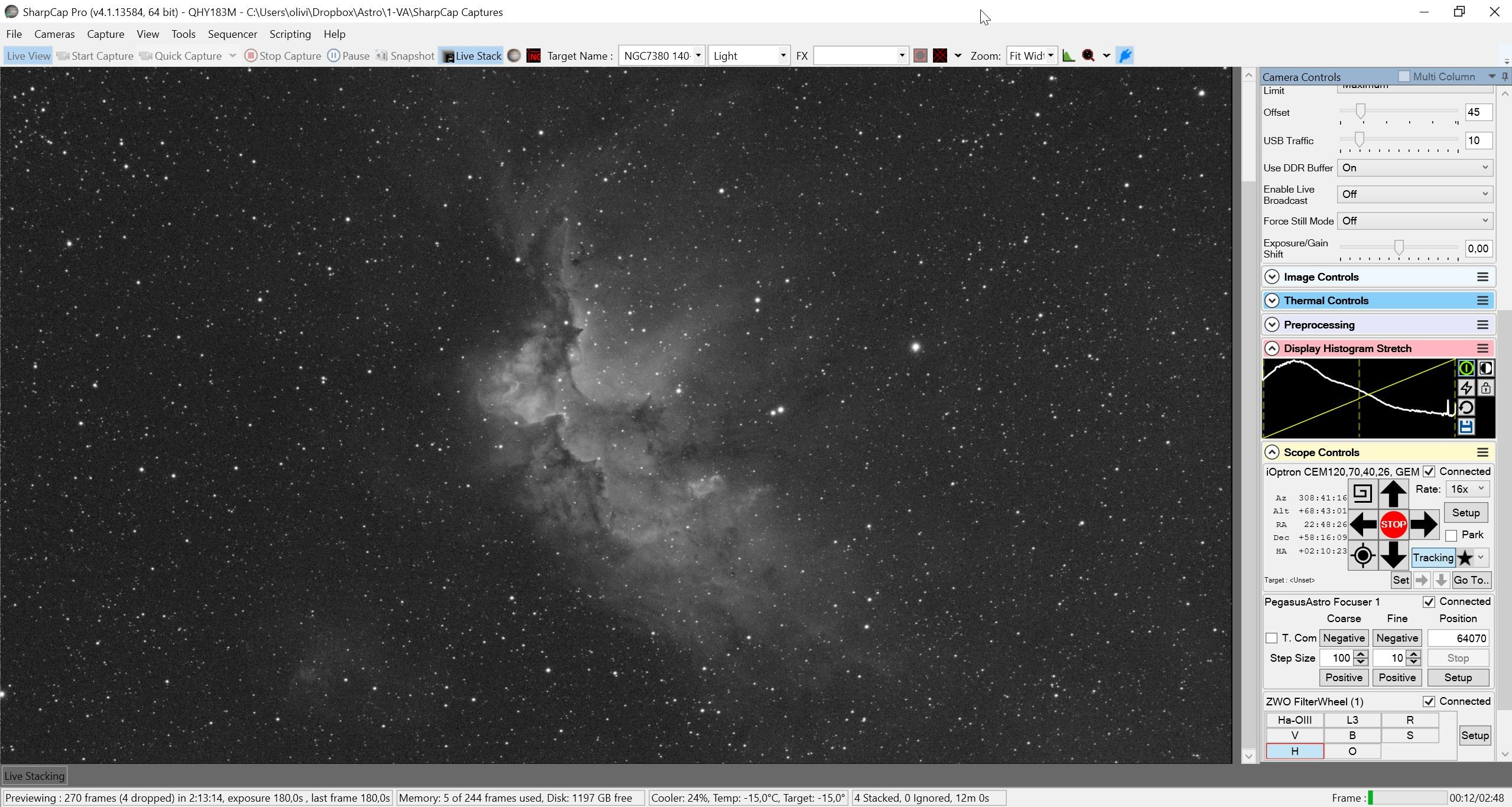Click the mount recenter crosshair icon
Image resolution: width=1512 pixels, height=807 pixels.
[x=1363, y=555]
